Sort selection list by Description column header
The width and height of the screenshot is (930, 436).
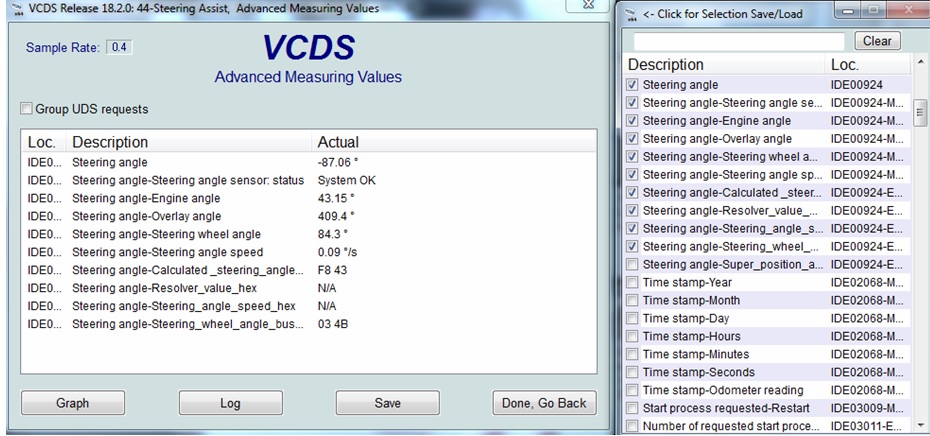point(725,65)
